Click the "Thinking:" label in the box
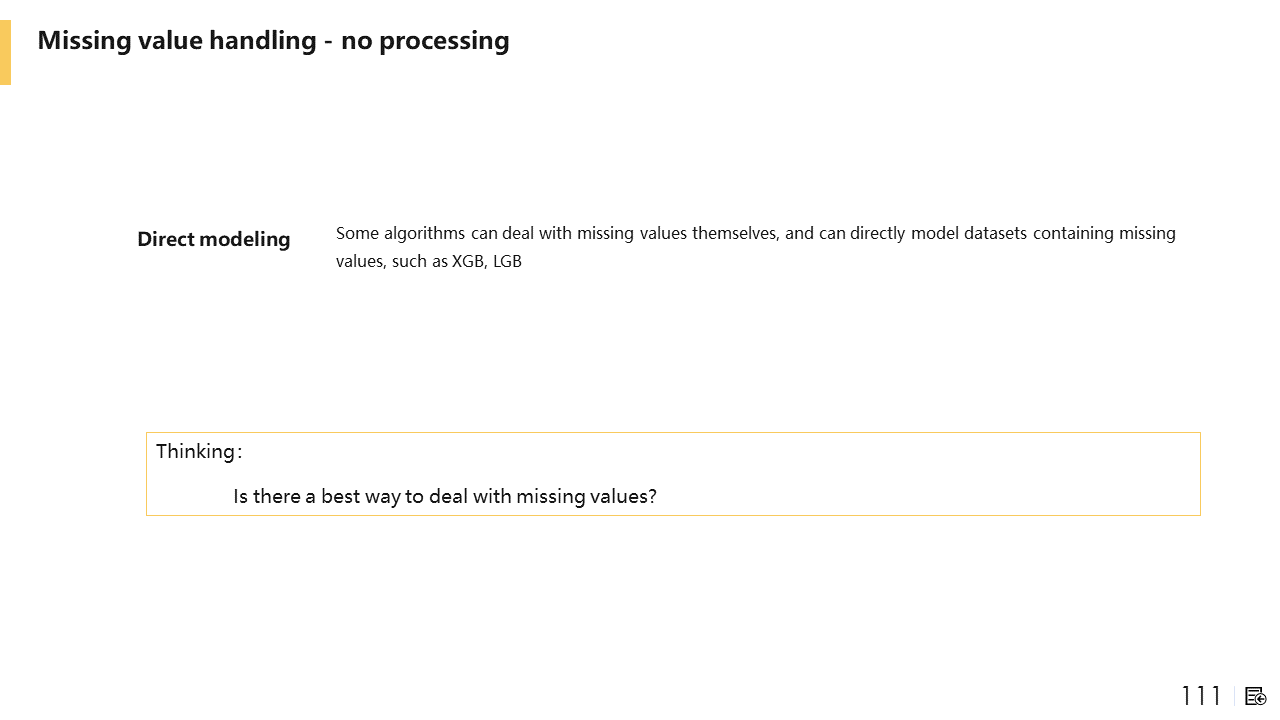 pyautogui.click(x=198, y=452)
